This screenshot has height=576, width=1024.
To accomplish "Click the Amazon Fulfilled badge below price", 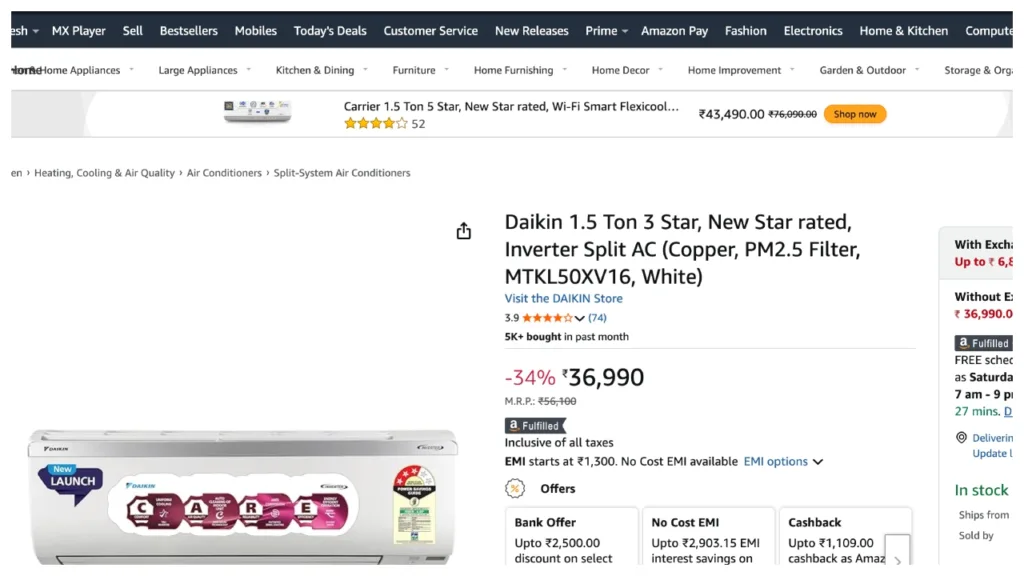I will (535, 425).
